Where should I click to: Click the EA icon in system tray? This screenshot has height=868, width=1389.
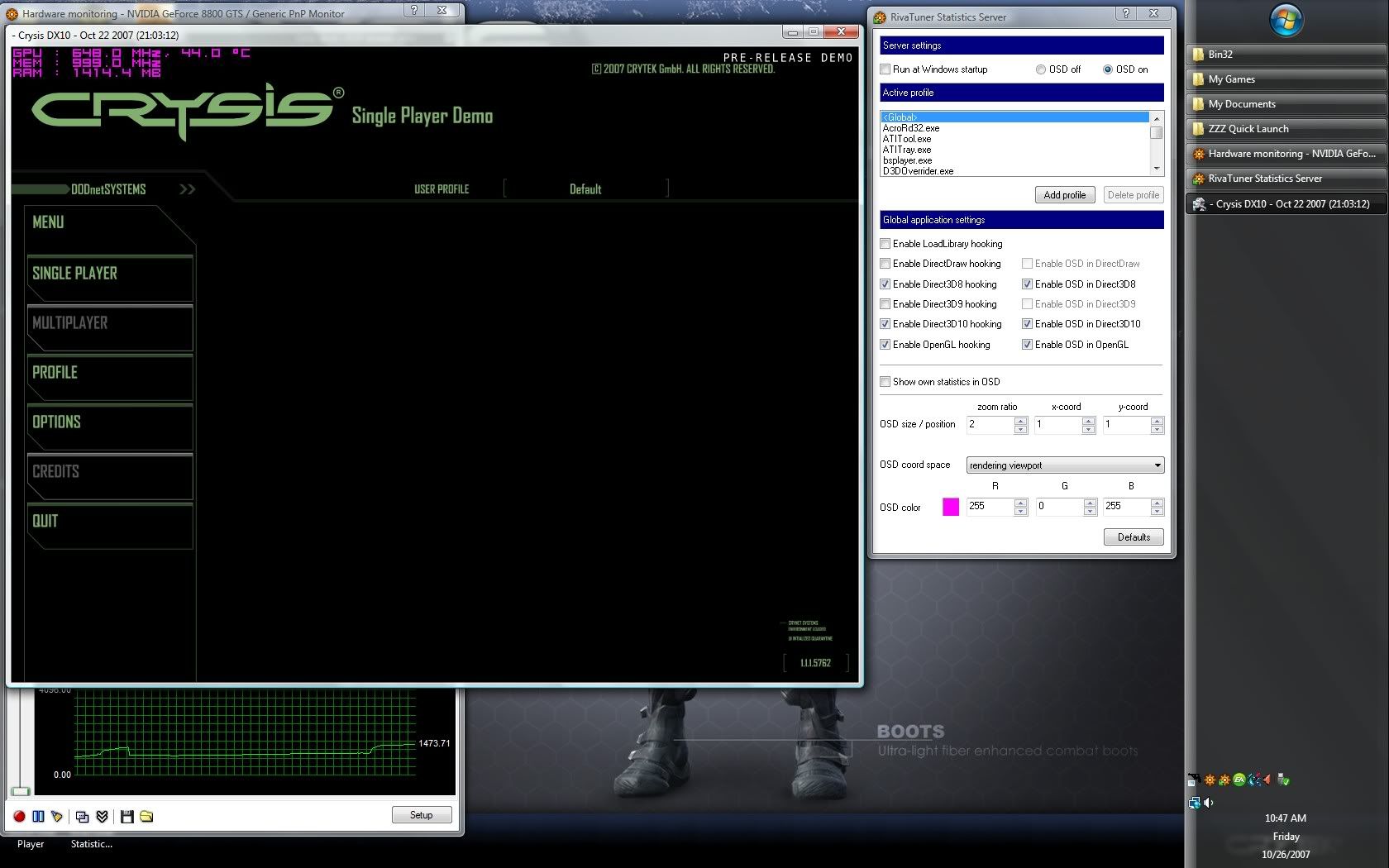coord(1239,779)
